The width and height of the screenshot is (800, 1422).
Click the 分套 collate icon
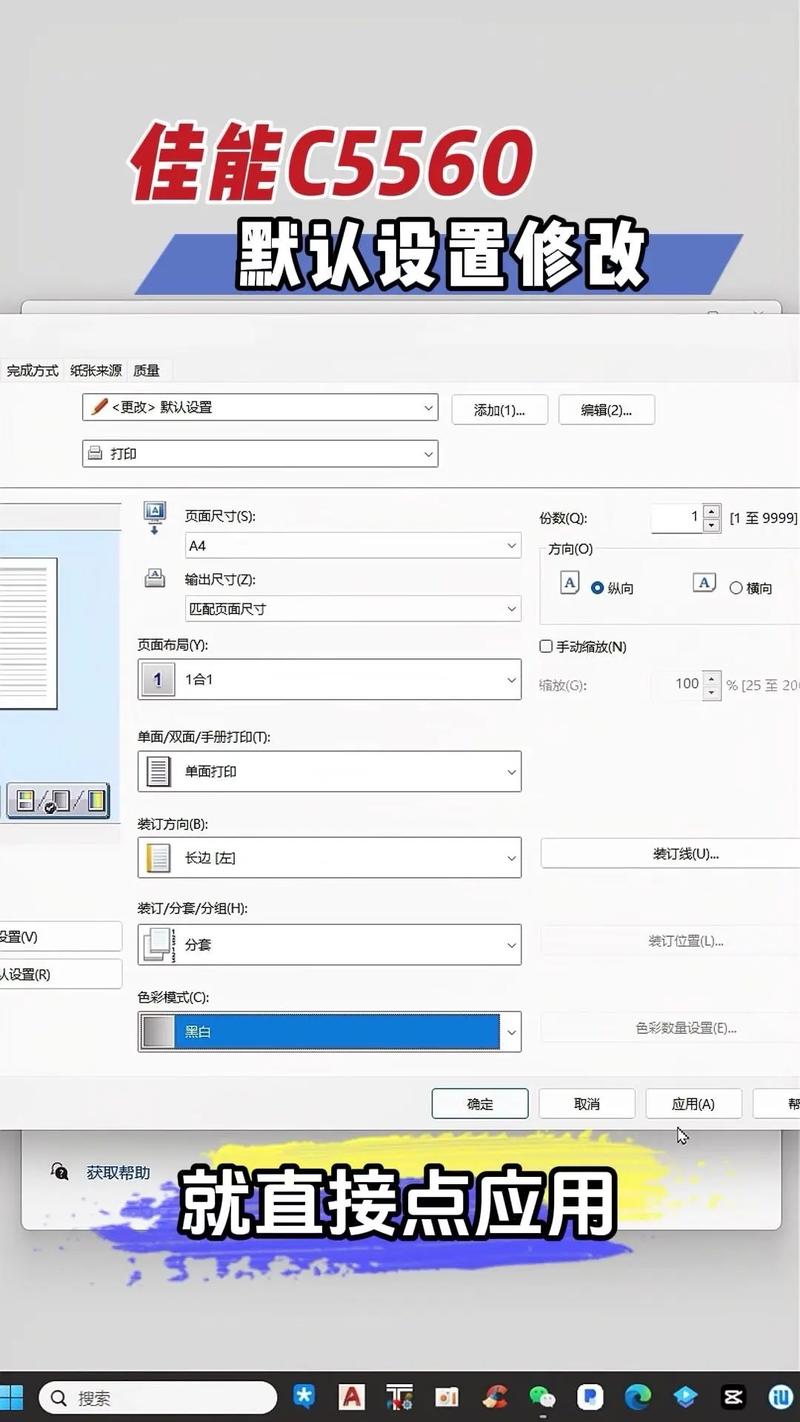(x=157, y=944)
